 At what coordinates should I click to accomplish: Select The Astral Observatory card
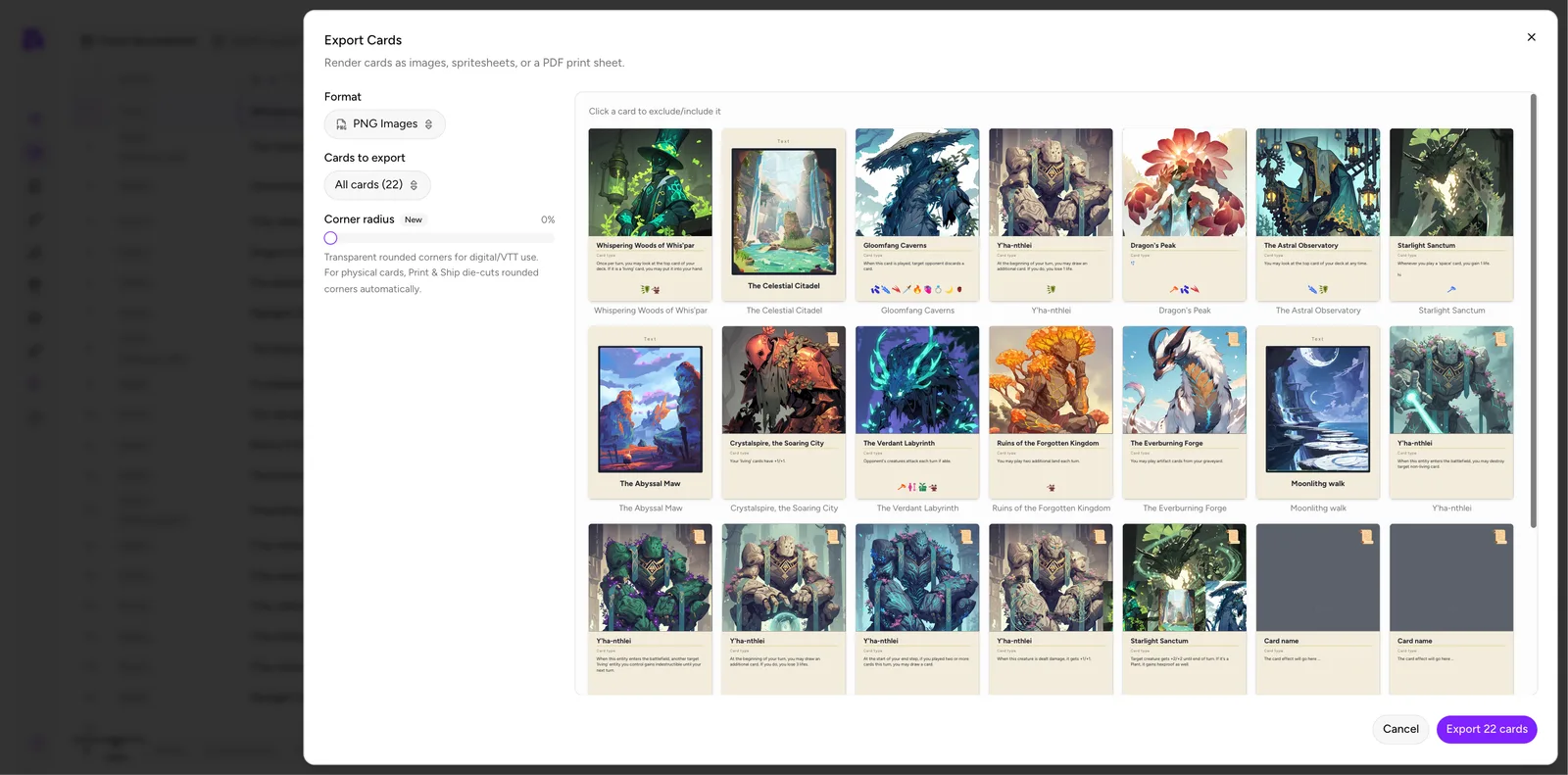pyautogui.click(x=1318, y=215)
